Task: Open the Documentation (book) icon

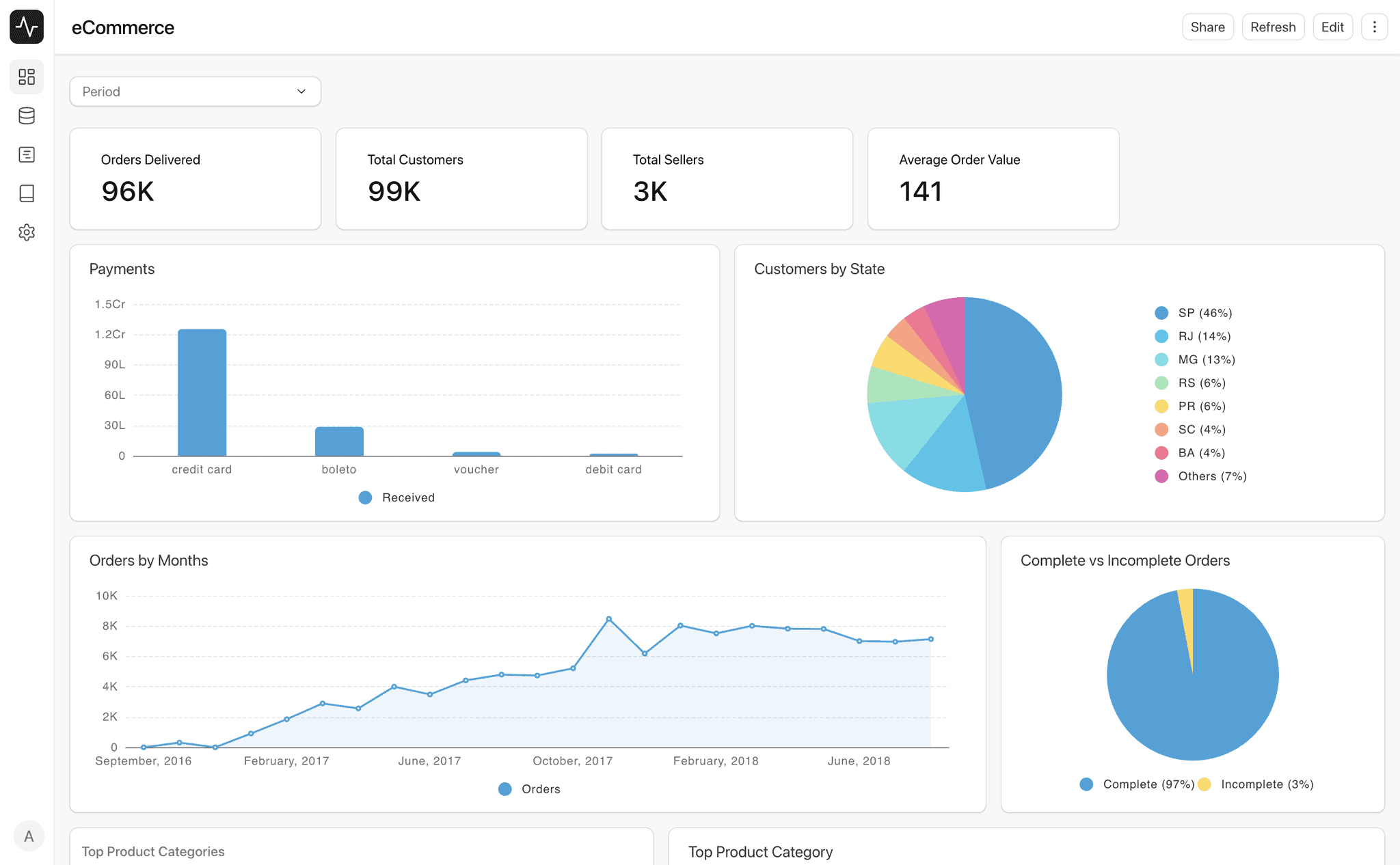Action: tap(27, 193)
